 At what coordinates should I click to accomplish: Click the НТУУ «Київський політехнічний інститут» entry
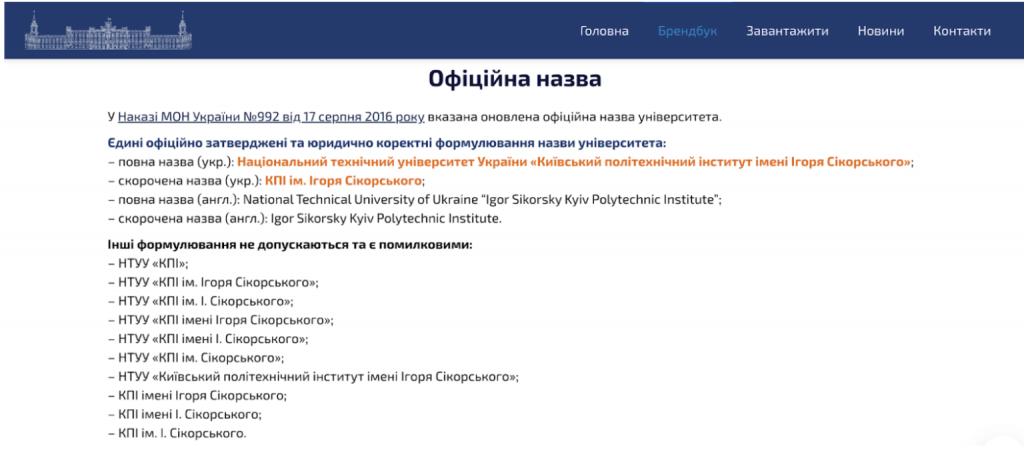[313, 377]
